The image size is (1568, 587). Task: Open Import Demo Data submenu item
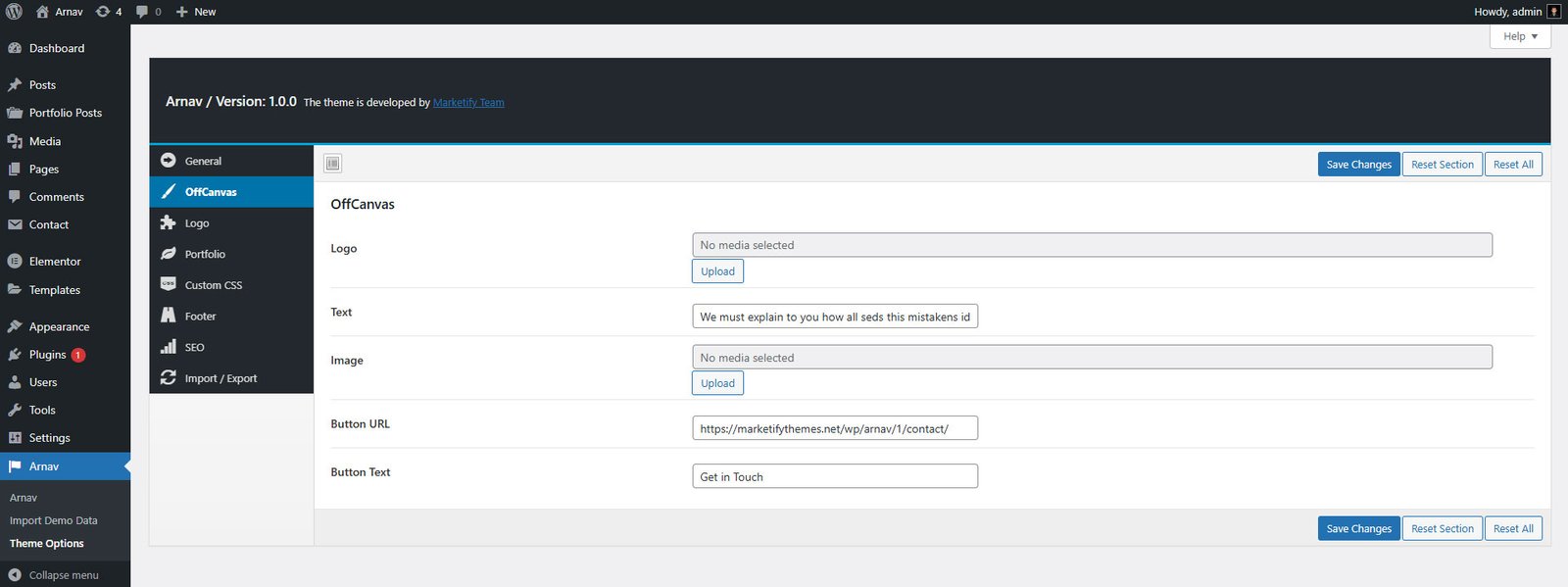point(54,520)
